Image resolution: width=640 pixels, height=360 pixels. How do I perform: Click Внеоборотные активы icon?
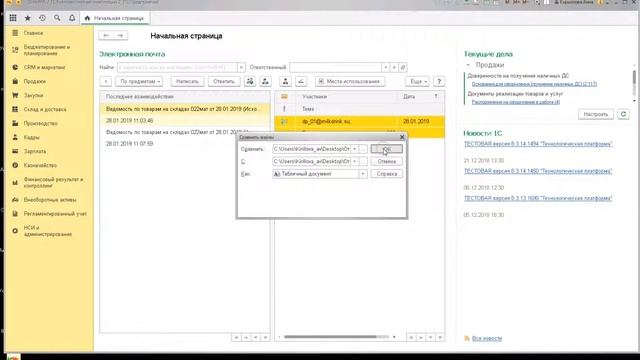click(x=15, y=200)
